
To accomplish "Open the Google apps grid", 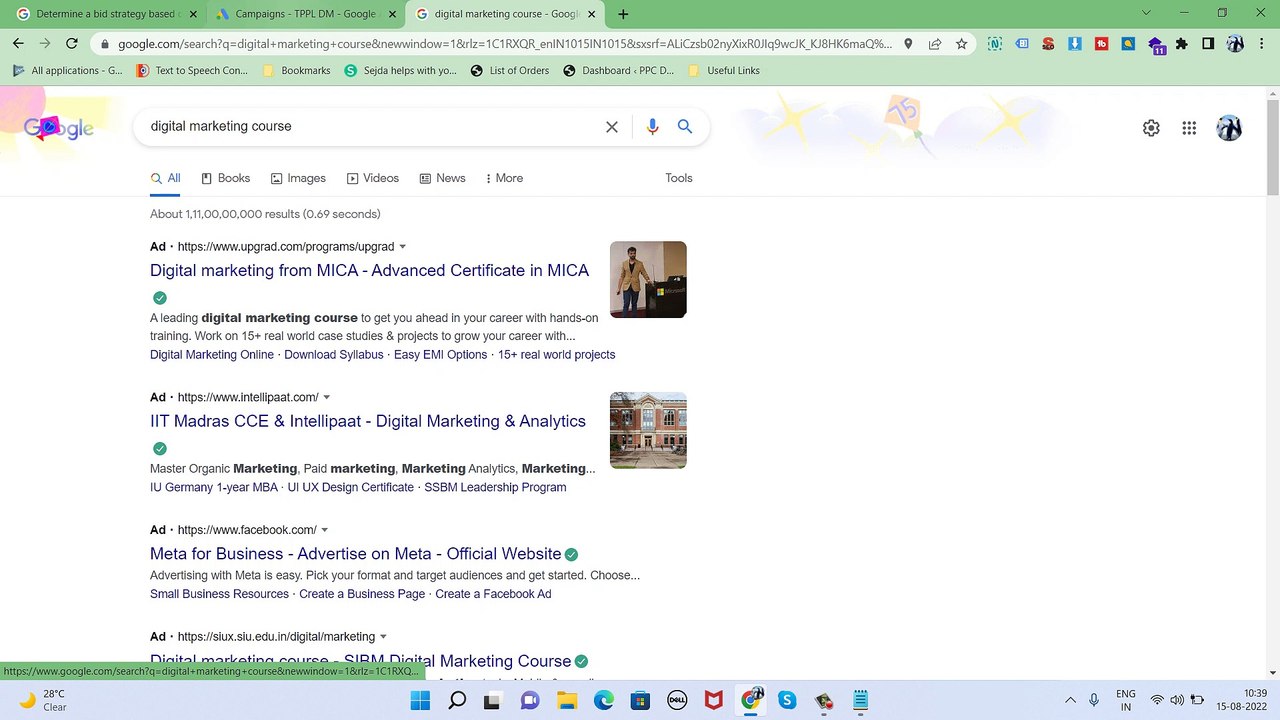I will pos(1189,128).
